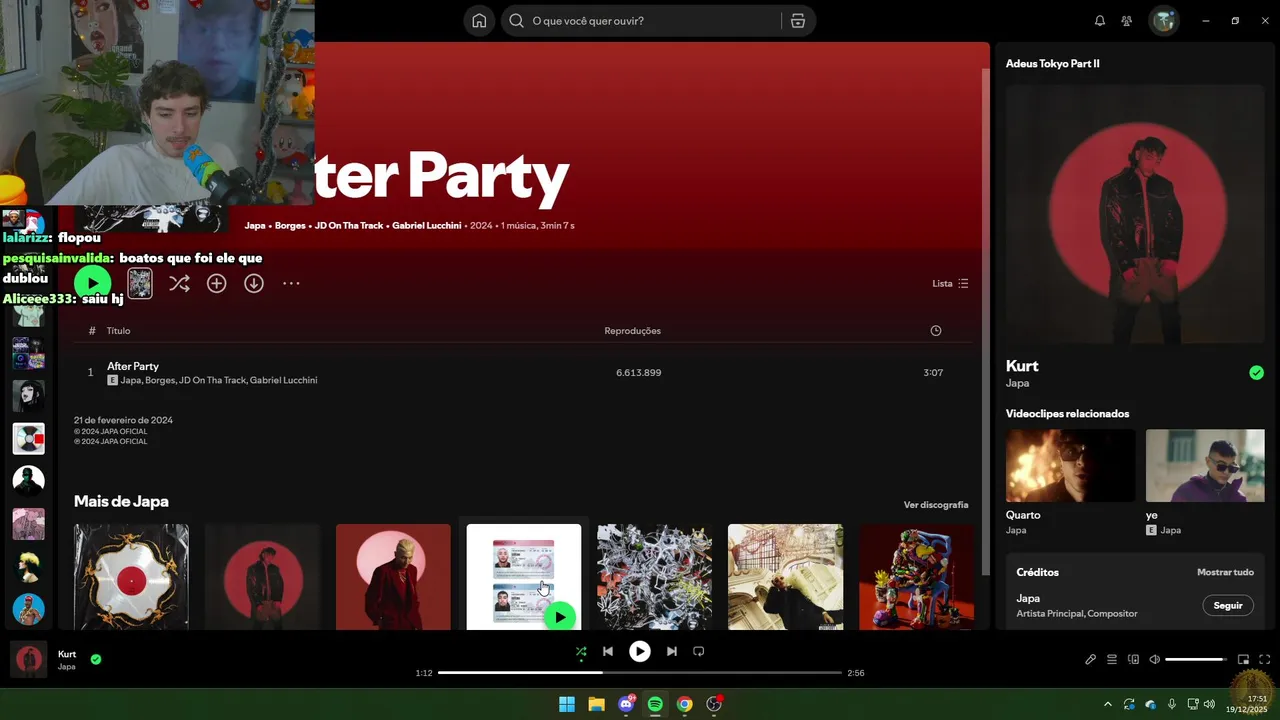Open Gabriel Lucchini link in header
The width and height of the screenshot is (1280, 720).
point(426,226)
